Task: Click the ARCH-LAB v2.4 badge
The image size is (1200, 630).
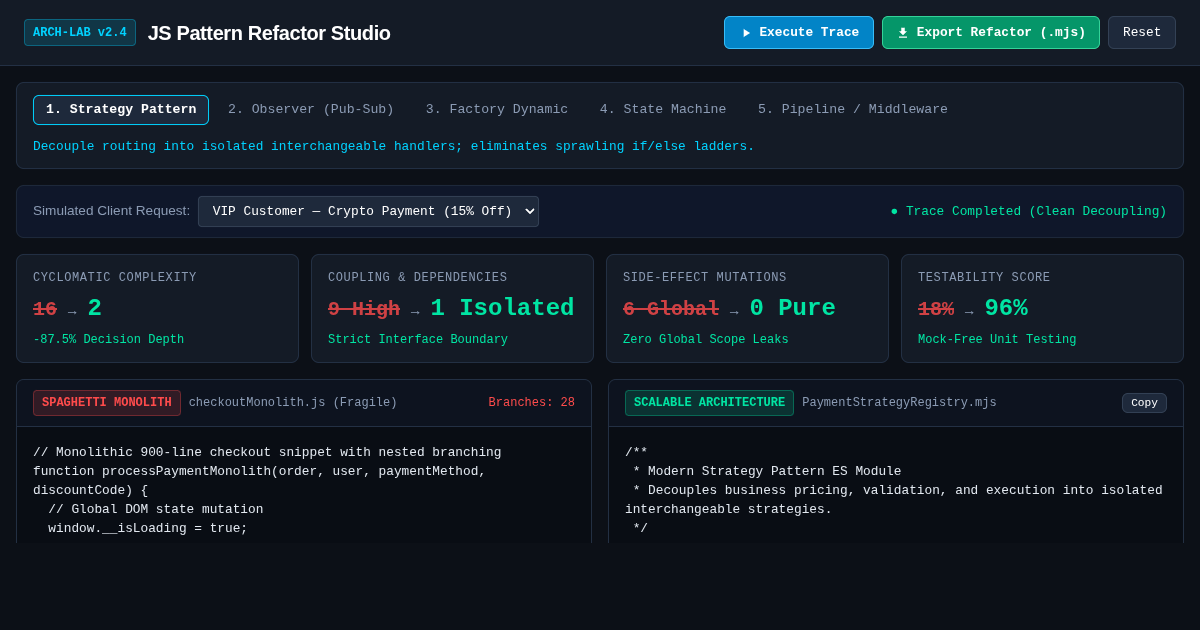Action: (80, 33)
